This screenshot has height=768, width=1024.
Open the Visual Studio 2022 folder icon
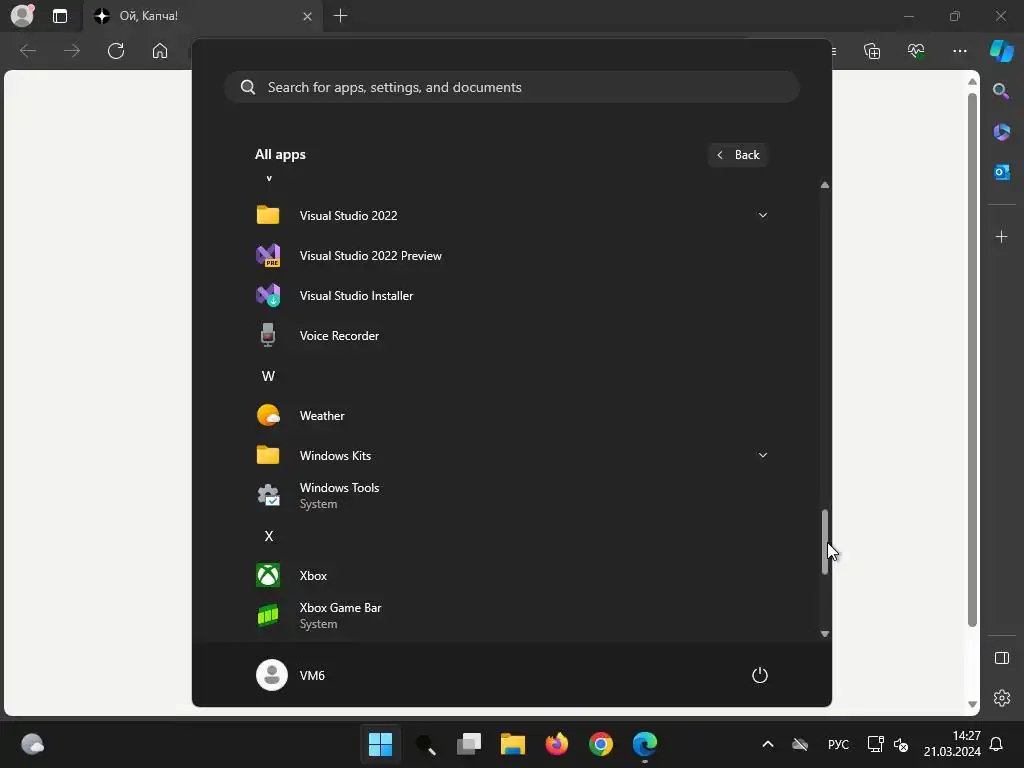pyautogui.click(x=268, y=216)
